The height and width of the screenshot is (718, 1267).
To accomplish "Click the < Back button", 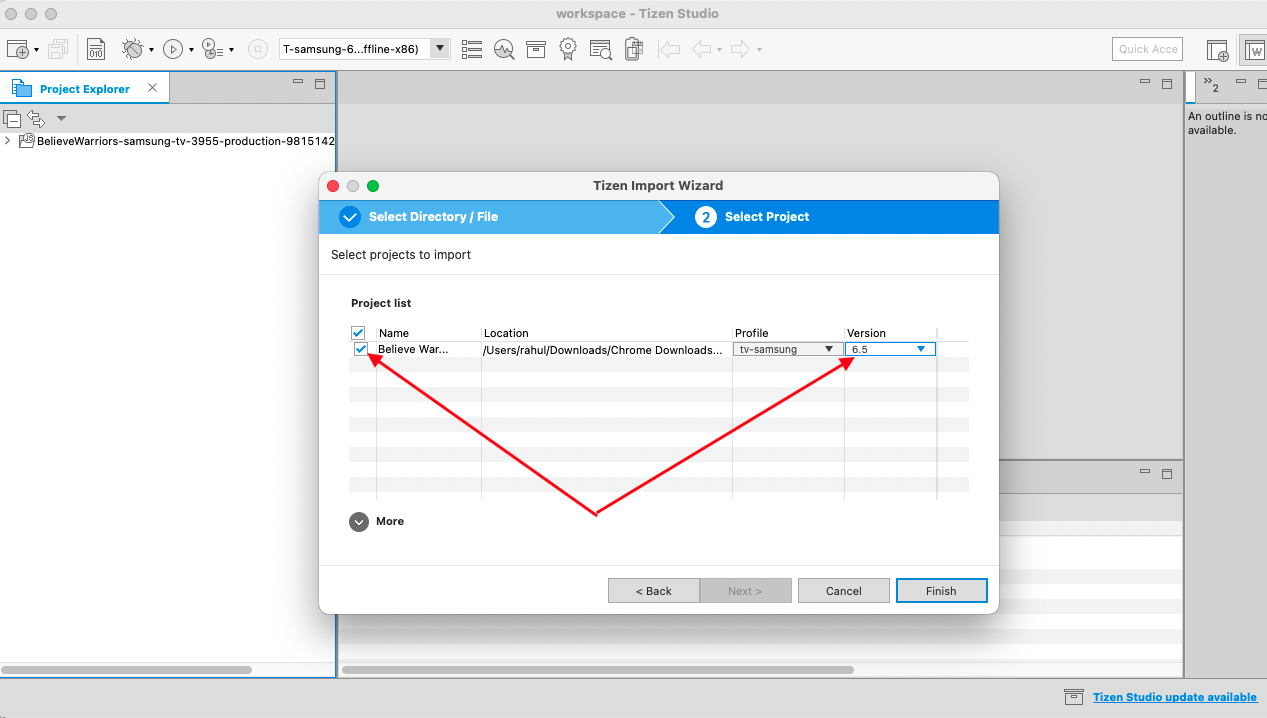I will pyautogui.click(x=653, y=591).
